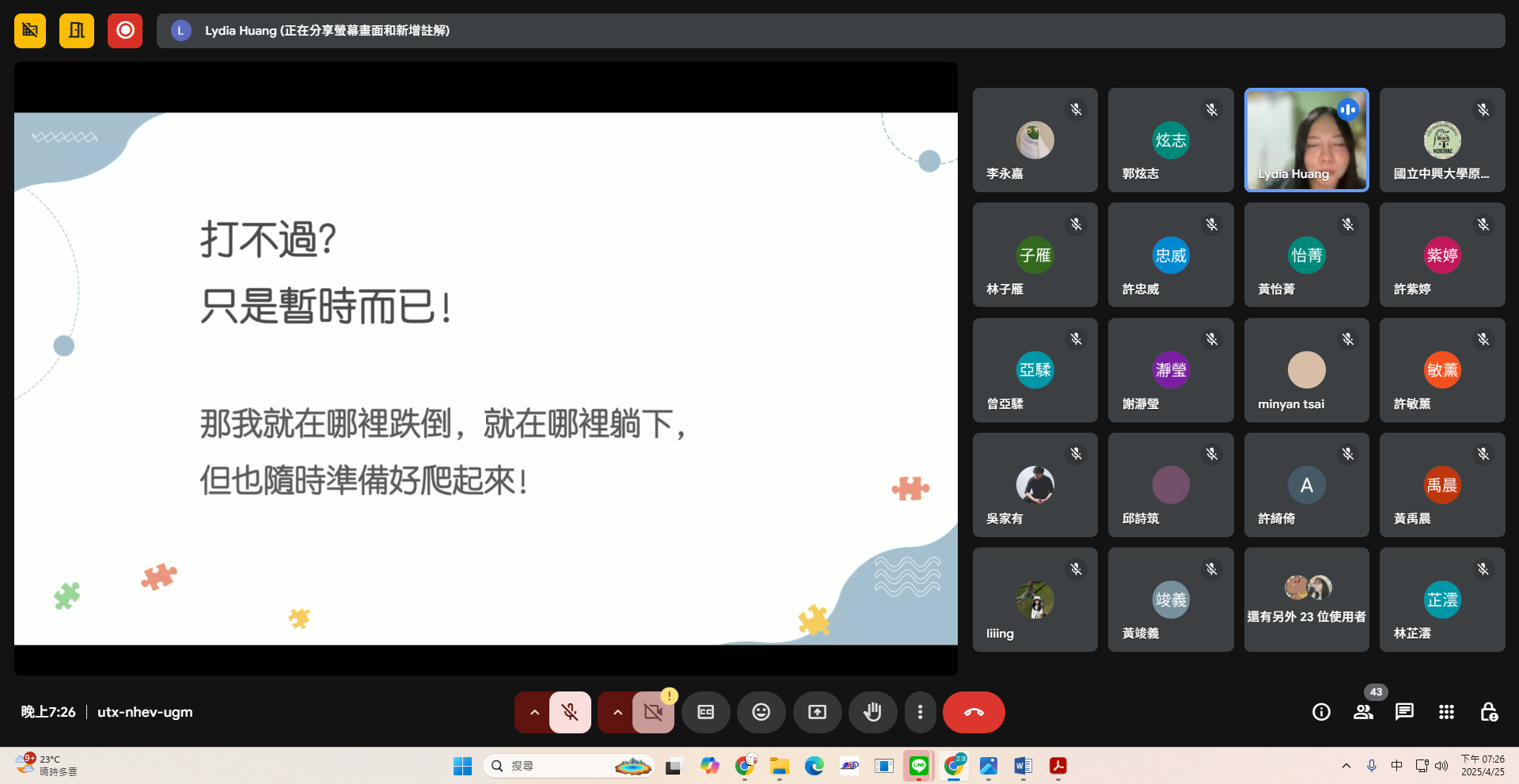
Task: Open the activities grid icon
Action: pyautogui.click(x=1446, y=712)
